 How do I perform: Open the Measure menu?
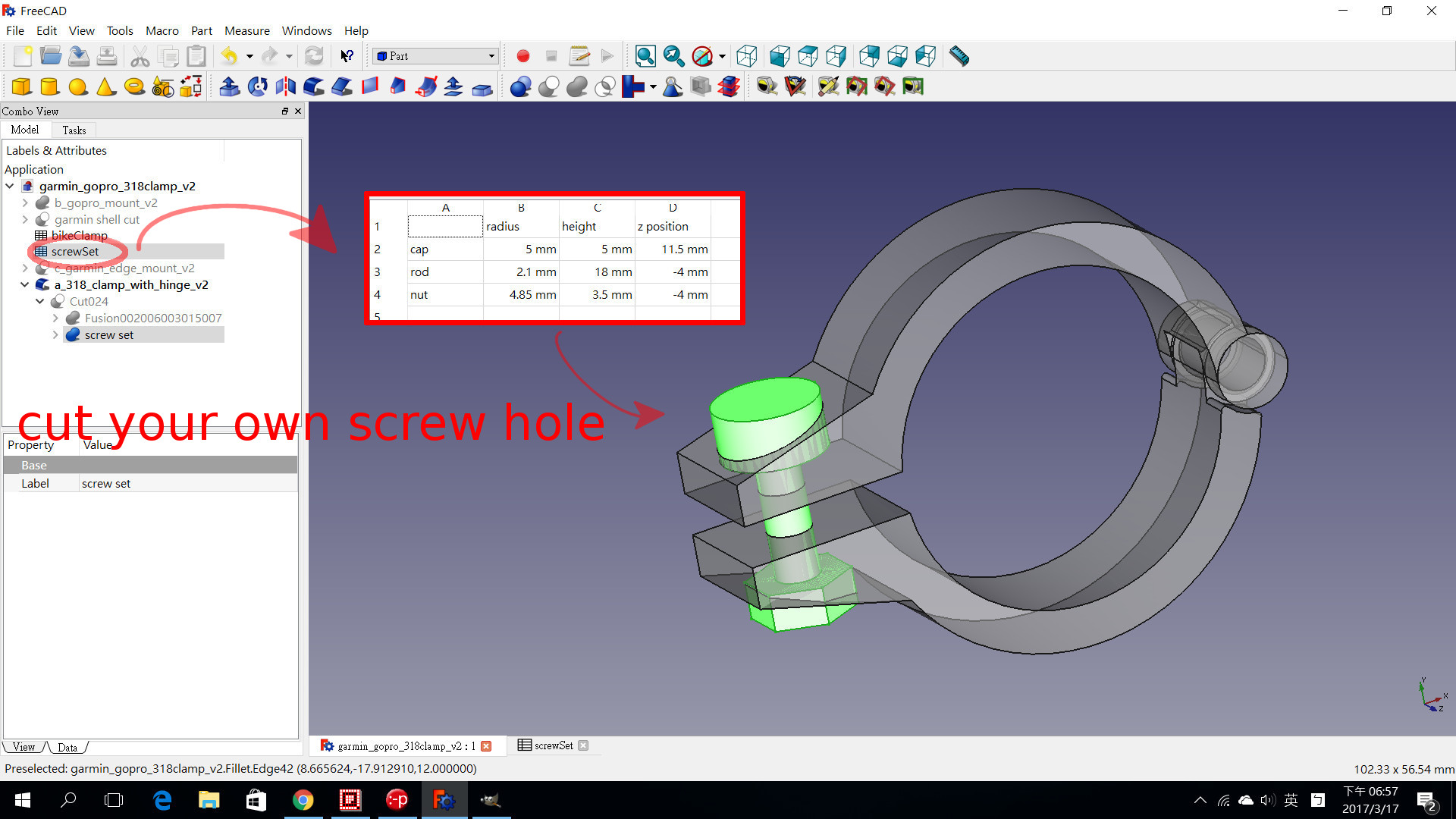click(247, 30)
